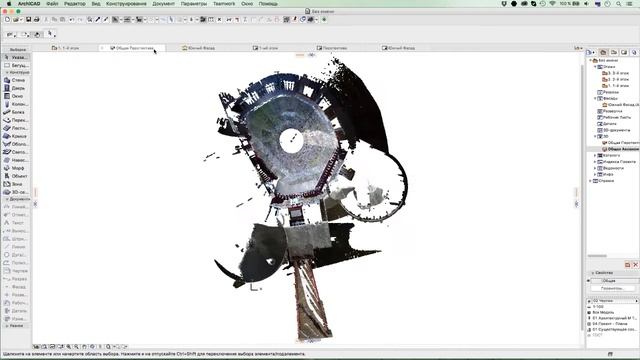Screen dimensions: 640x360
Task: Select 3D-документы in Navigator tree
Action: pos(614,130)
